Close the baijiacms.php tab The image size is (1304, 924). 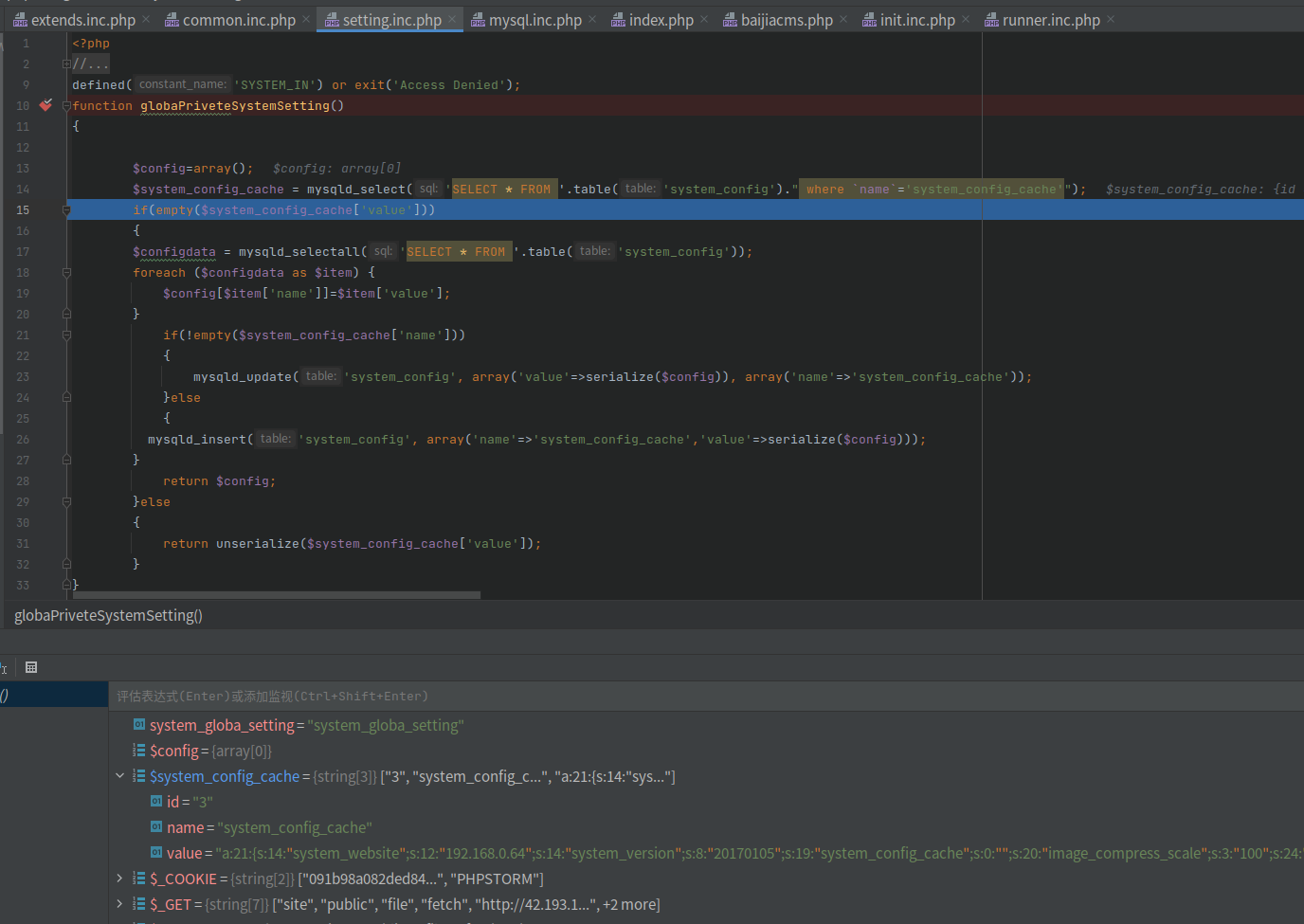point(843,20)
